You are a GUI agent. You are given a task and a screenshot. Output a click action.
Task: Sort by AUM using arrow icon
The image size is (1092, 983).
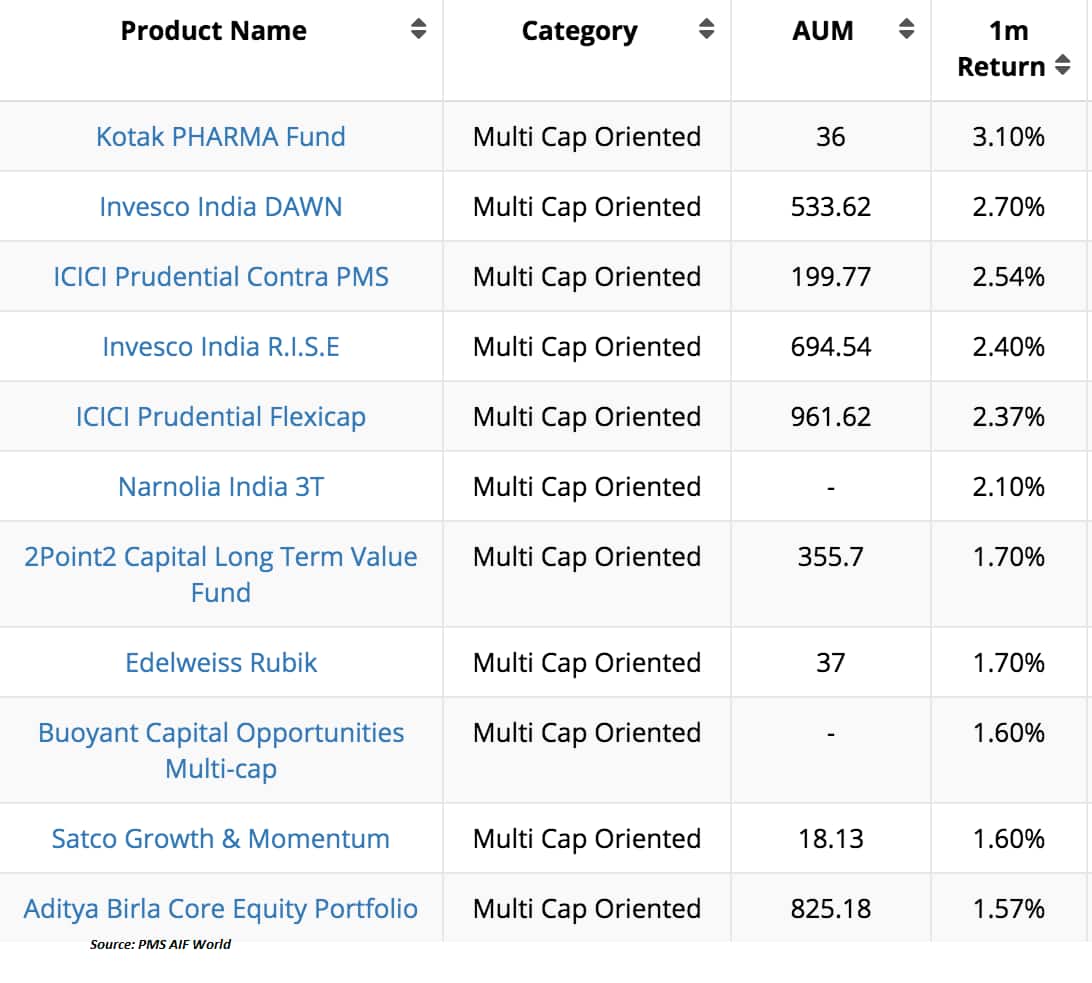point(906,30)
